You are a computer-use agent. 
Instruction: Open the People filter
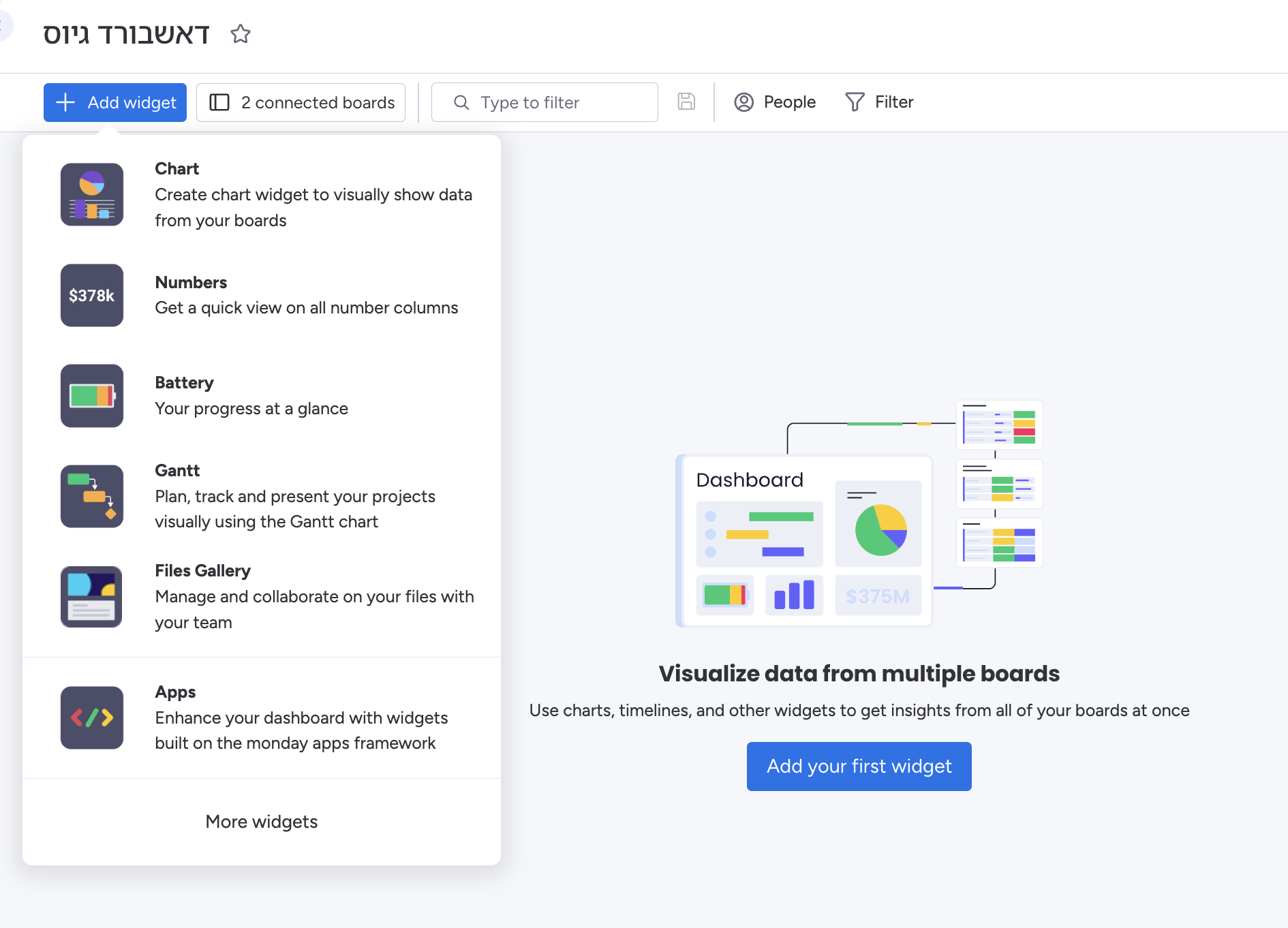[775, 102]
